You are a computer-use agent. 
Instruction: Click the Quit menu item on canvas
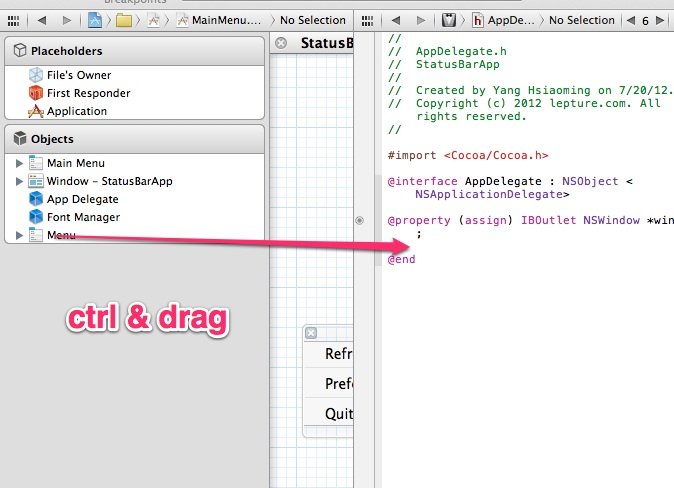click(x=329, y=413)
